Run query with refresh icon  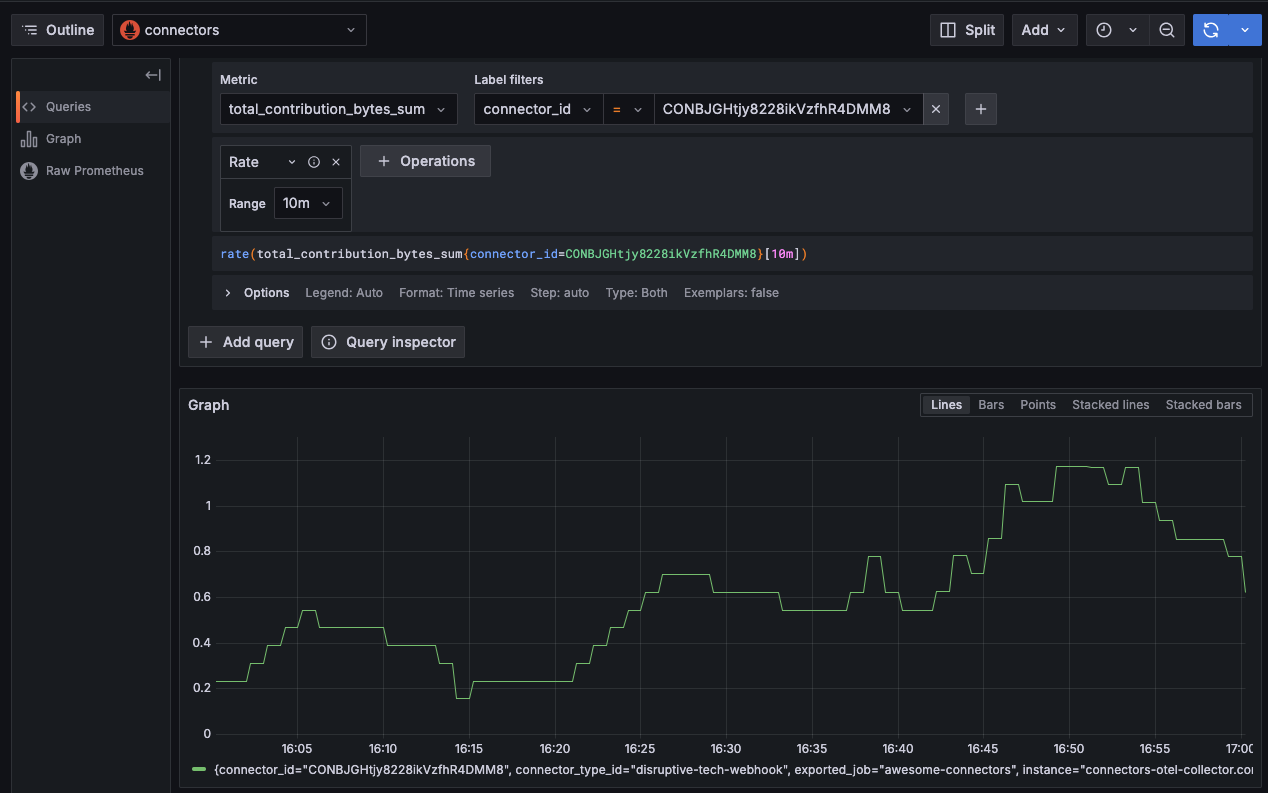click(1211, 30)
